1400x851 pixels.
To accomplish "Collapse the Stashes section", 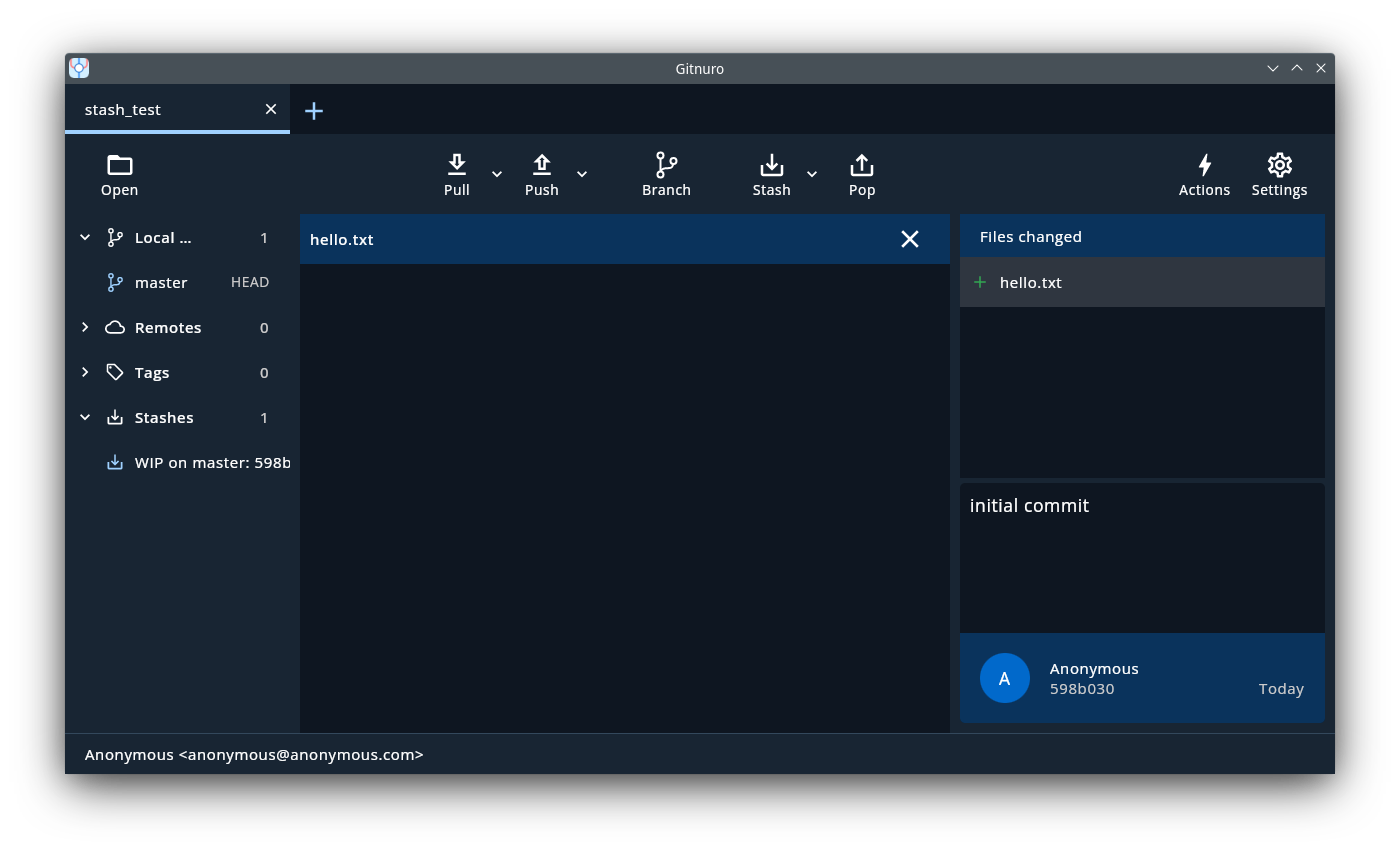I will (x=85, y=417).
